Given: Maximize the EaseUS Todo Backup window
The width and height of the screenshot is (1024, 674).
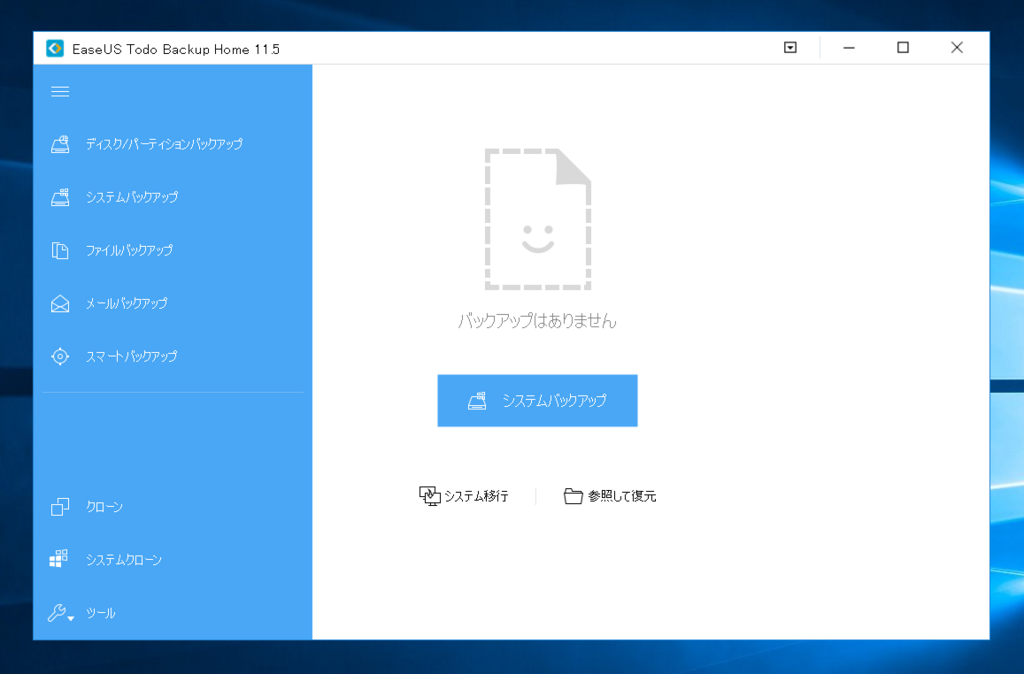Looking at the screenshot, I should click(x=903, y=48).
